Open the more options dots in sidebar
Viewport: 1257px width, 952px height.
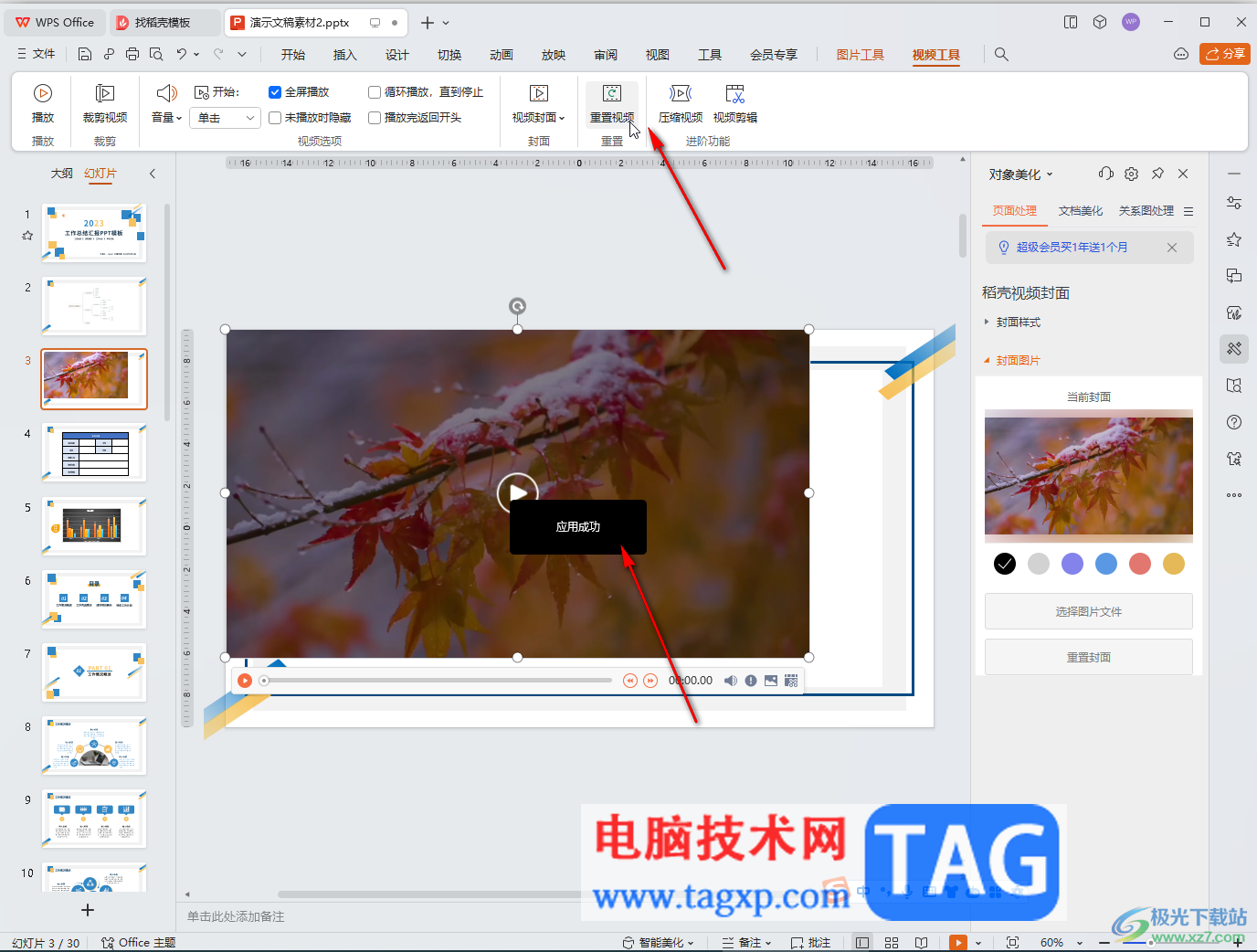point(1234,495)
